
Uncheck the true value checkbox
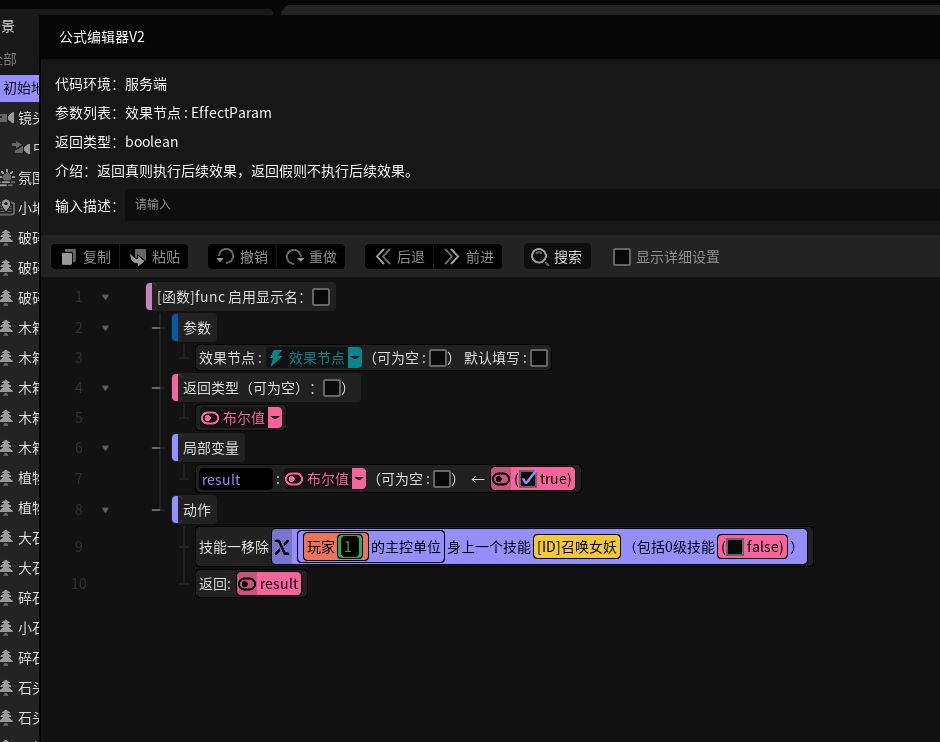click(528, 478)
